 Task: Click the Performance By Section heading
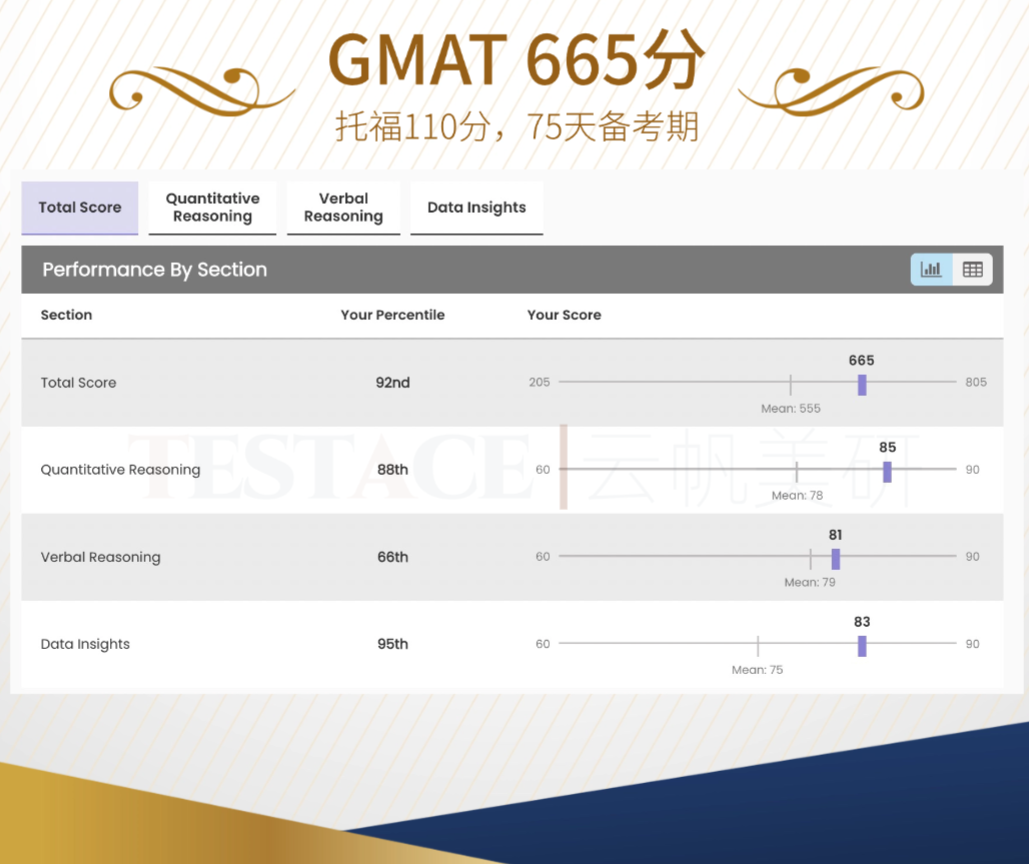tap(154, 269)
